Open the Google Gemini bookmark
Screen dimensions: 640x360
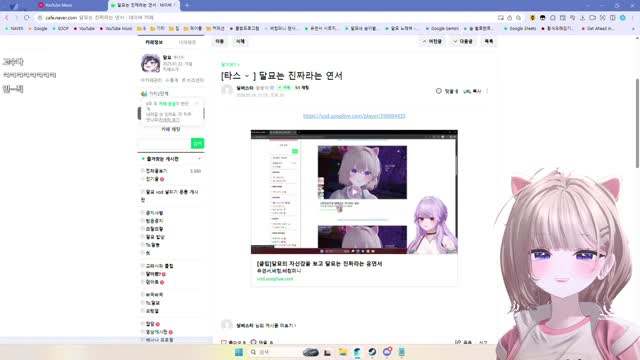pyautogui.click(x=442, y=29)
